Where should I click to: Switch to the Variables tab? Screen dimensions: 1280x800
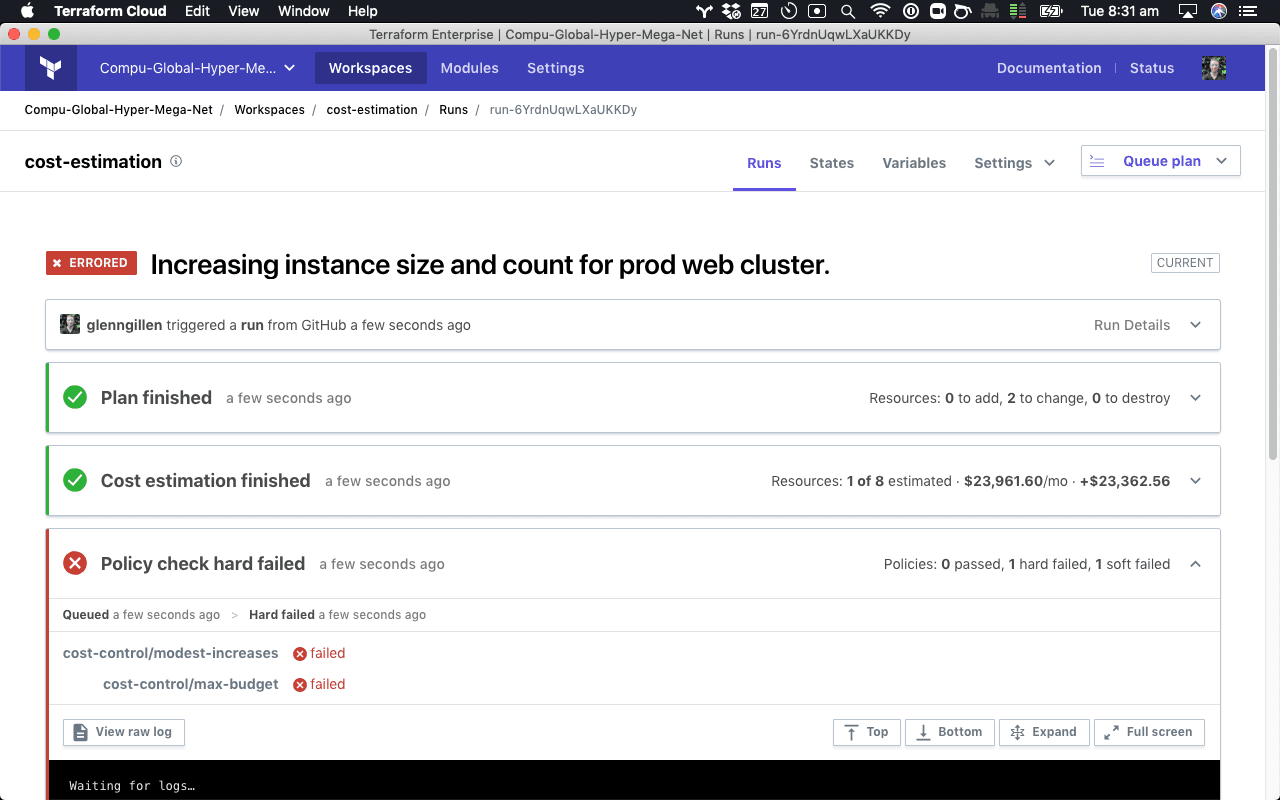click(913, 163)
